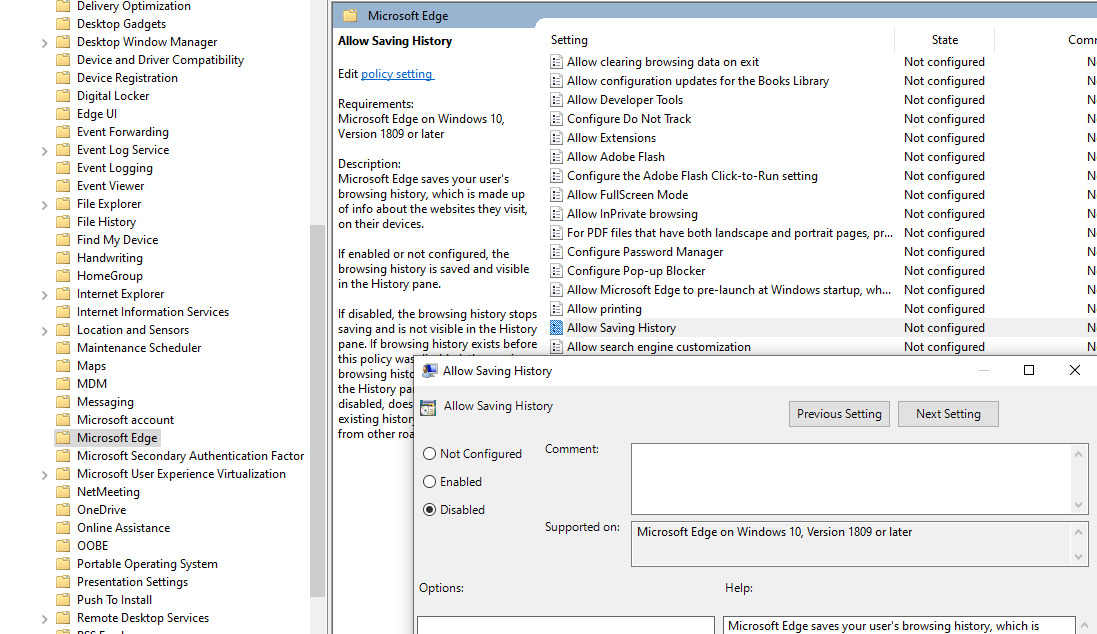Expand the Event Log Service node
1097x634 pixels.
pos(44,150)
